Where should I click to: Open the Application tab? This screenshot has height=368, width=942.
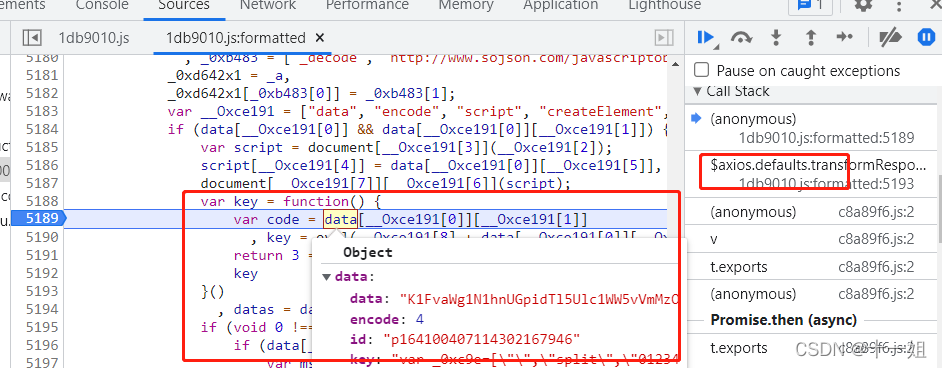tap(561, 5)
